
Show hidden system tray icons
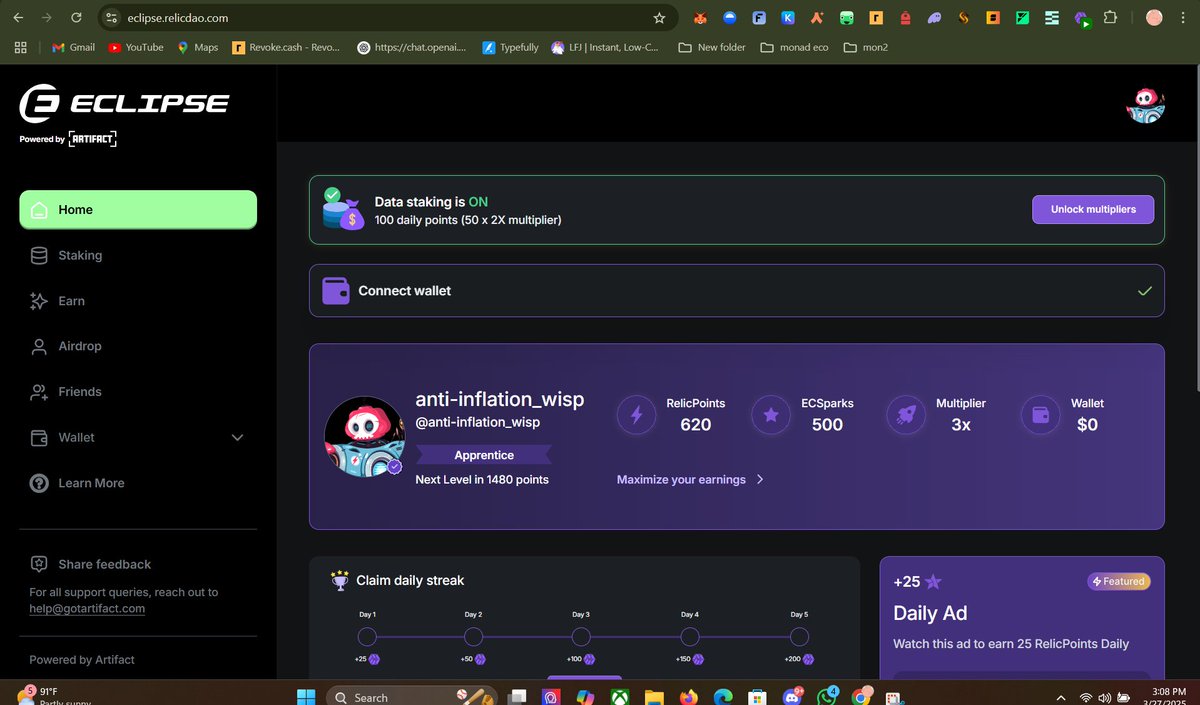tap(1060, 697)
